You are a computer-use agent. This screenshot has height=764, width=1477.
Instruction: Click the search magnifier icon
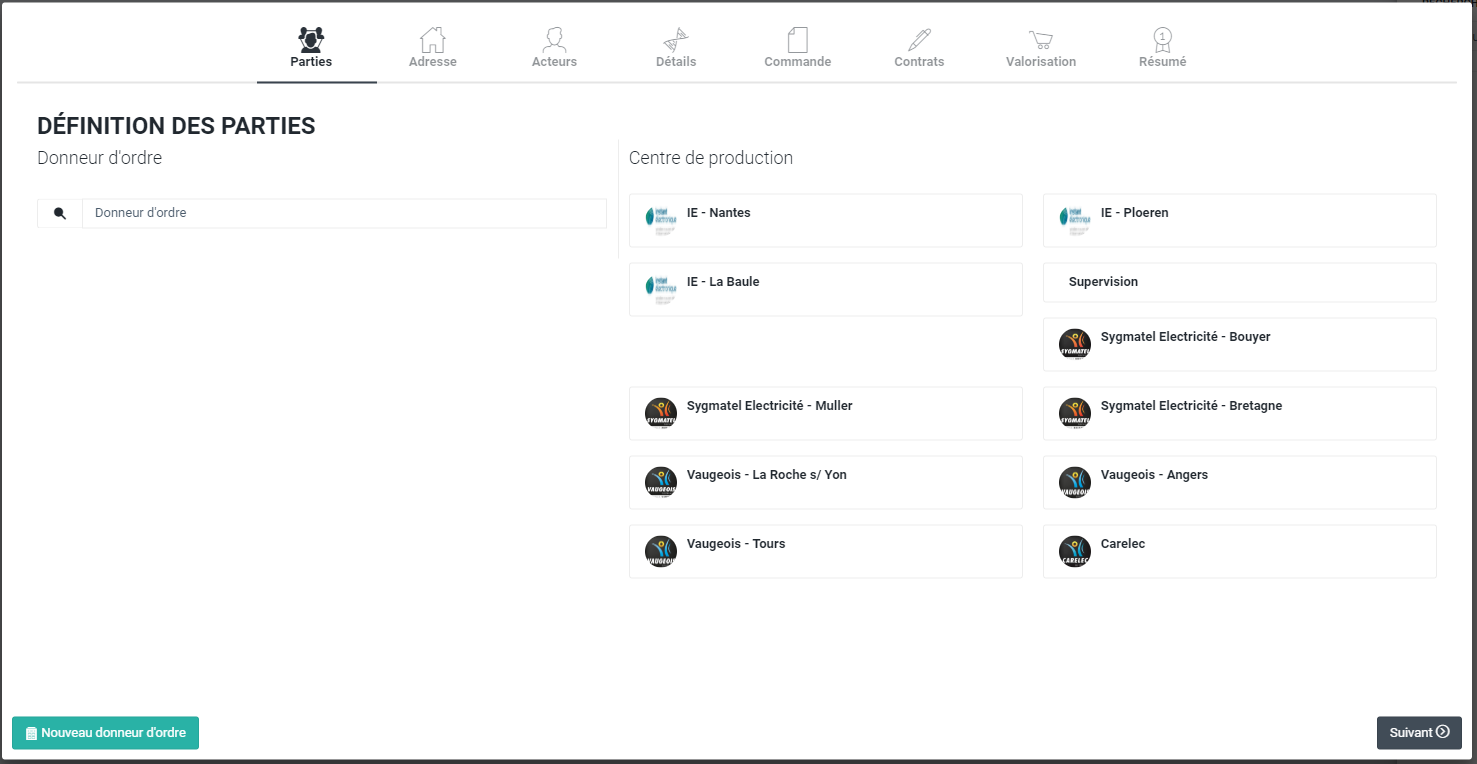pyautogui.click(x=60, y=213)
